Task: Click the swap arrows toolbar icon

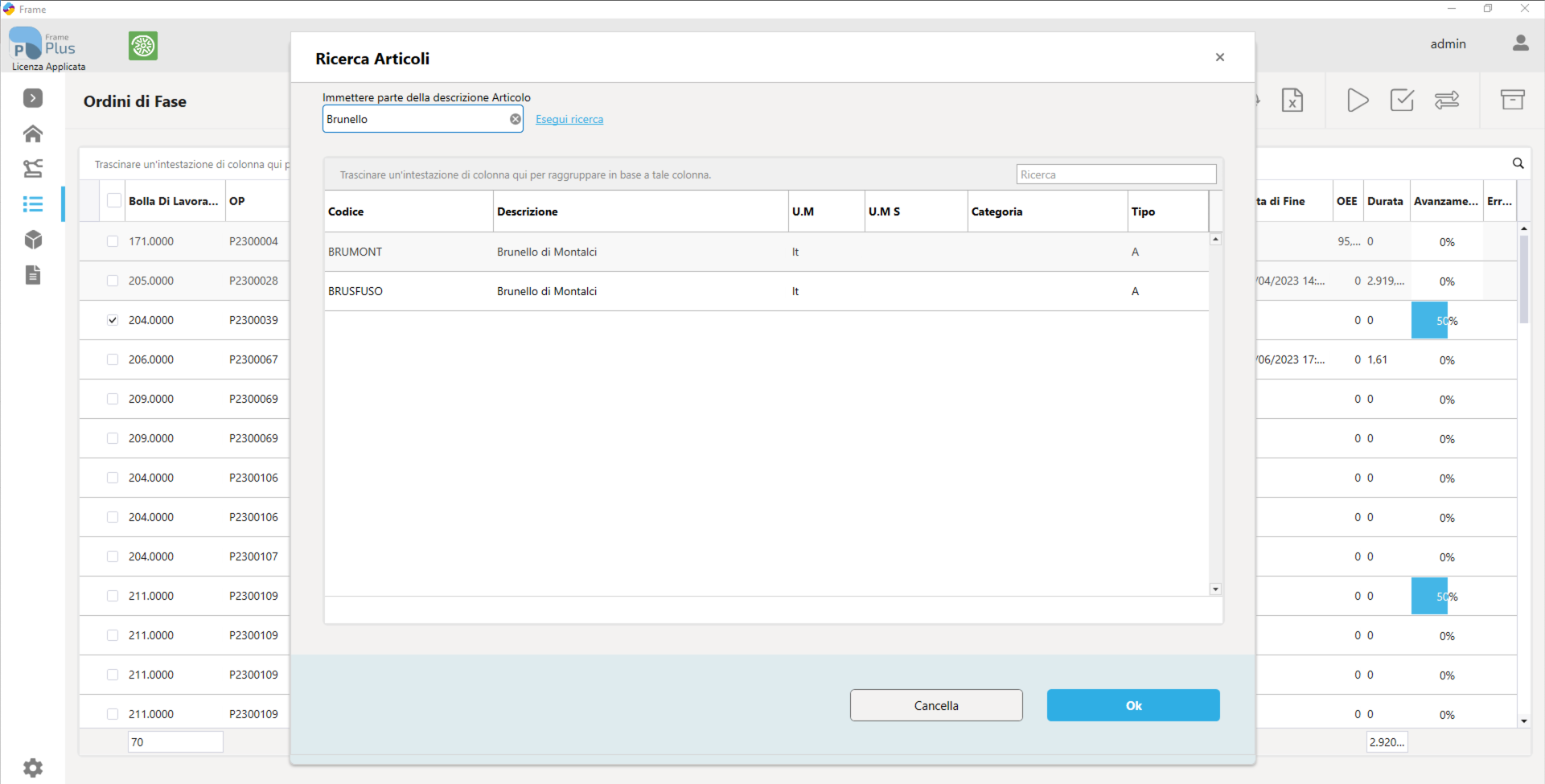Action: (1447, 101)
